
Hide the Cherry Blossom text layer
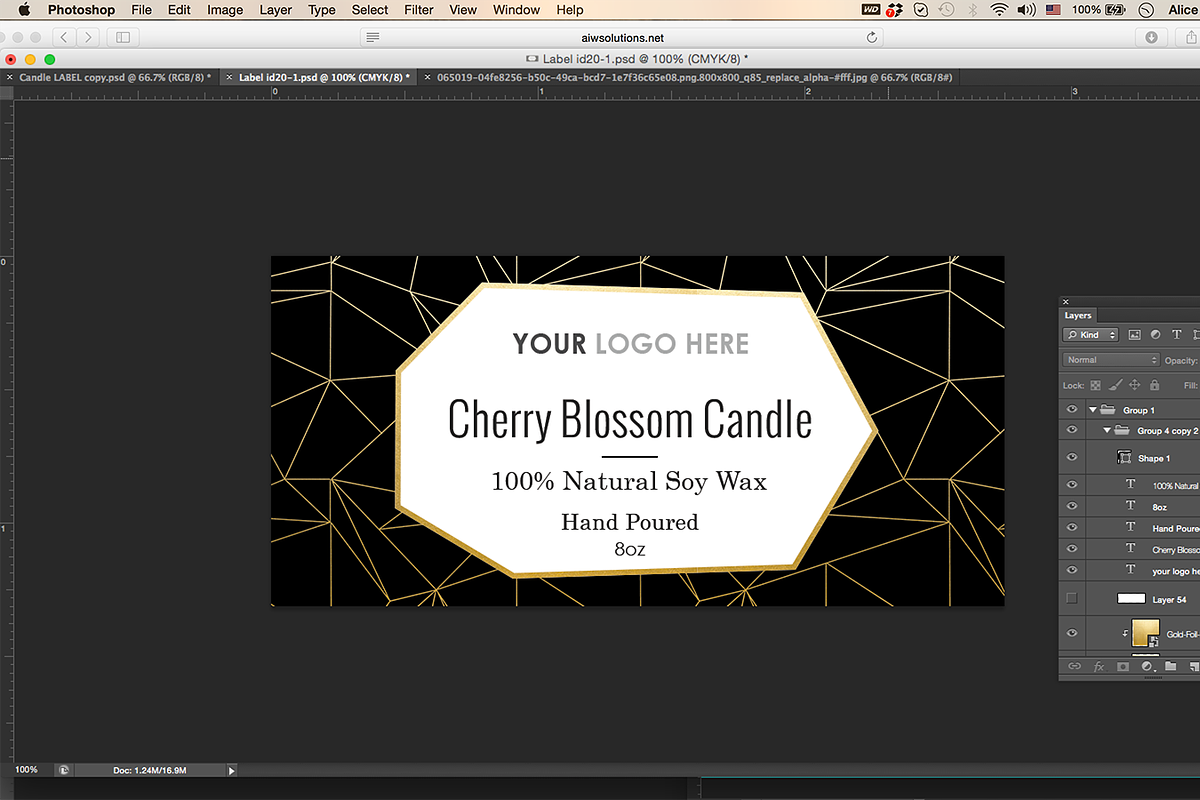(x=1072, y=549)
